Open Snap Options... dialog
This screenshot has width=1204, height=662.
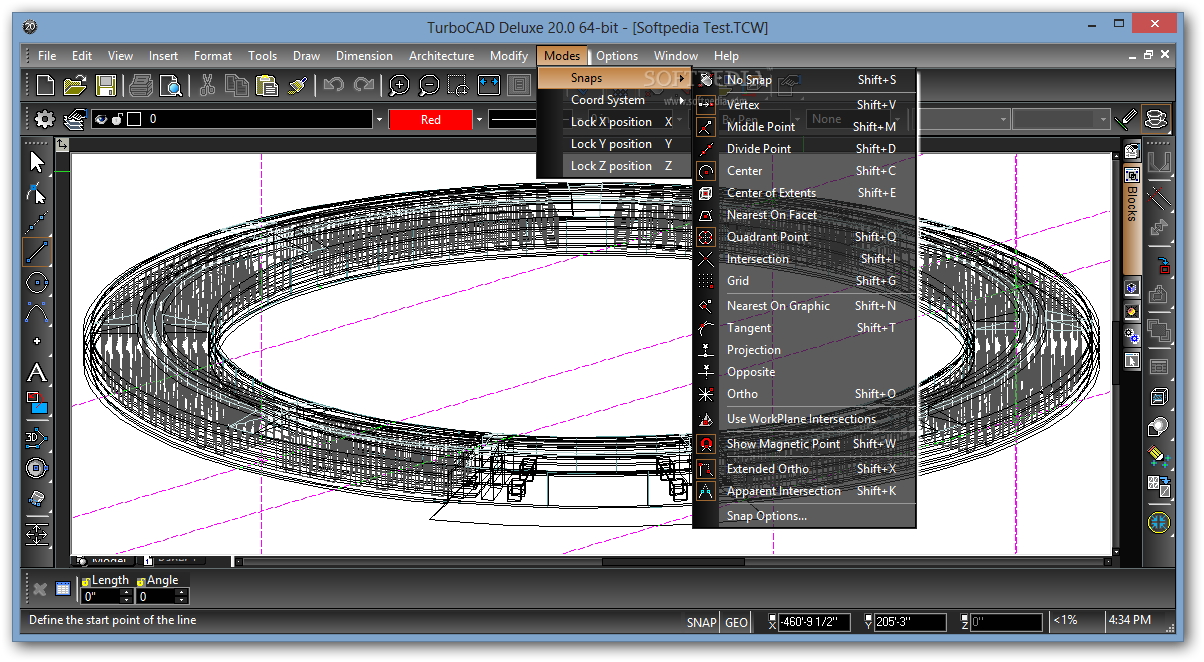coord(804,516)
